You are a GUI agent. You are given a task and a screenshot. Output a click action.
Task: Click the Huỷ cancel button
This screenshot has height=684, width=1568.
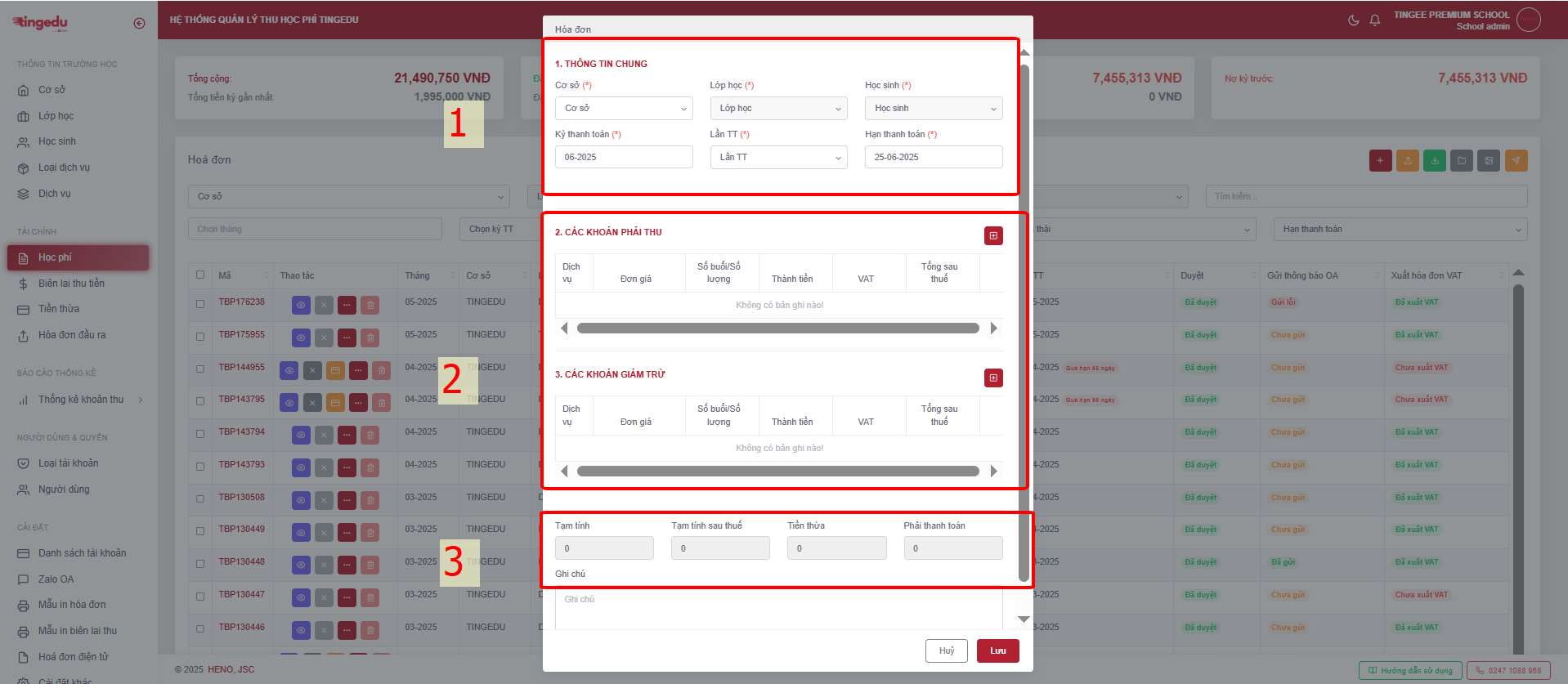tap(946, 651)
